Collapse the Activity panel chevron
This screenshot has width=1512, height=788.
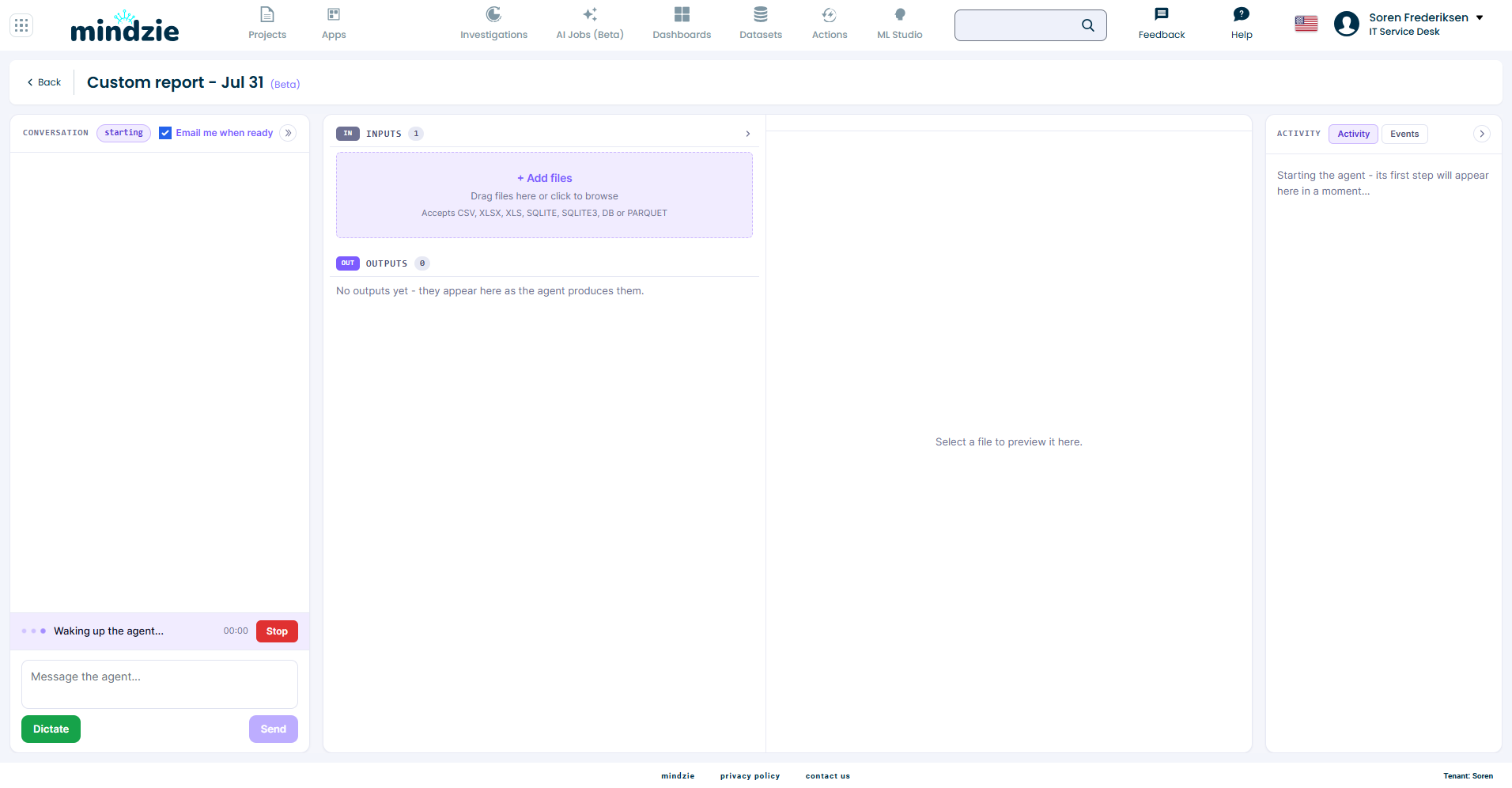click(1482, 134)
